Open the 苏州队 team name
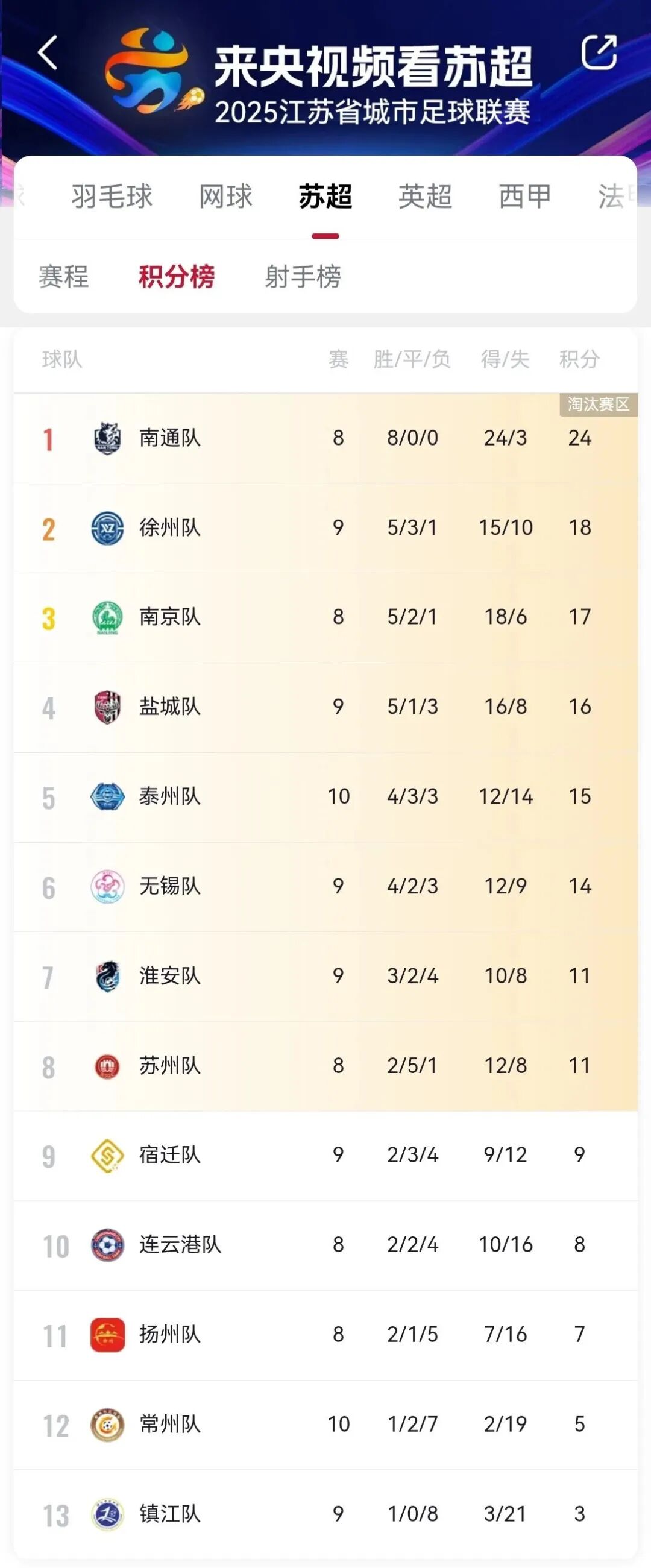This screenshot has height=1568, width=651. pyautogui.click(x=170, y=1066)
